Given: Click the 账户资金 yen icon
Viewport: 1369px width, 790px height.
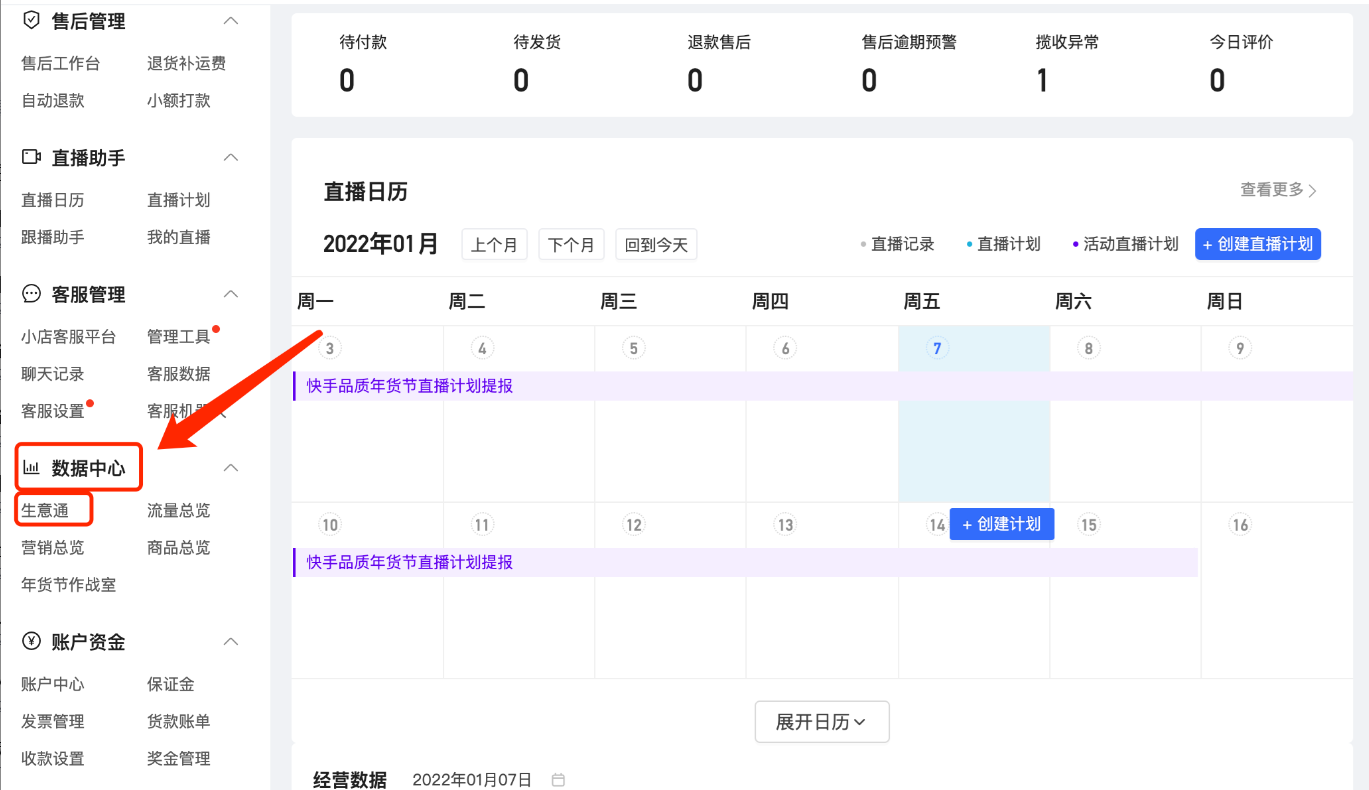Looking at the screenshot, I should tap(31, 641).
